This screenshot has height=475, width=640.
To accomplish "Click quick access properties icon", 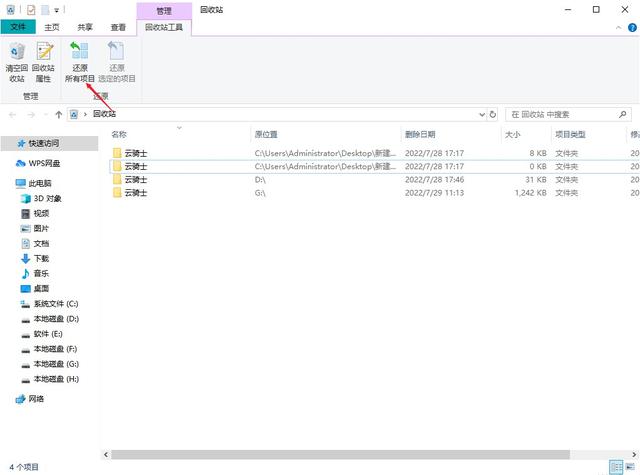I will click(x=31, y=9).
